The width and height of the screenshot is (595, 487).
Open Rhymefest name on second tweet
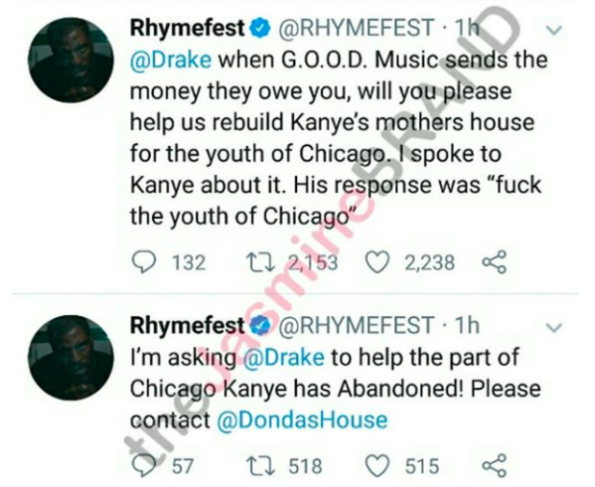pos(188,326)
